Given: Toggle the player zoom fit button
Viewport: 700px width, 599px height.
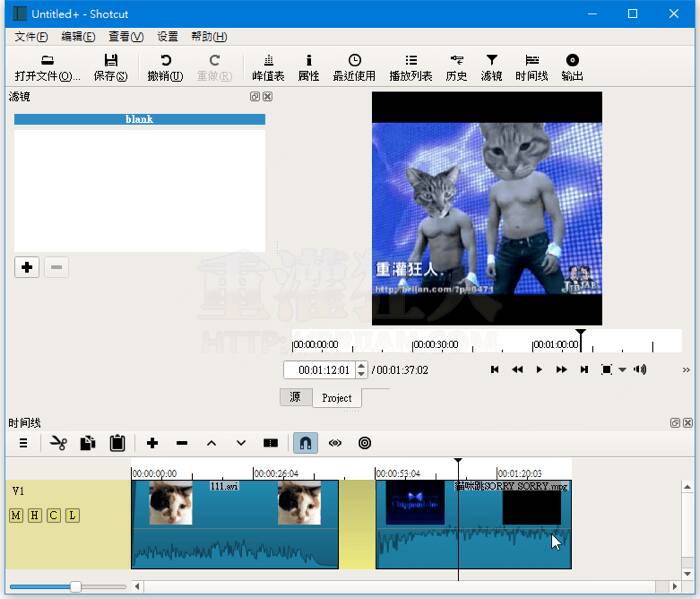Looking at the screenshot, I should (606, 370).
